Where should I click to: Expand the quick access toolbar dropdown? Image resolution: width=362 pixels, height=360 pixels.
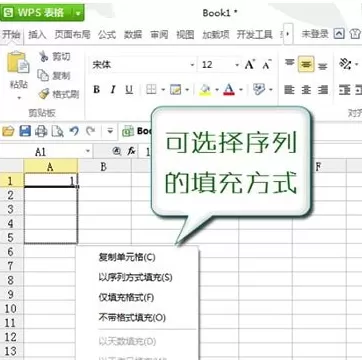coord(110,131)
